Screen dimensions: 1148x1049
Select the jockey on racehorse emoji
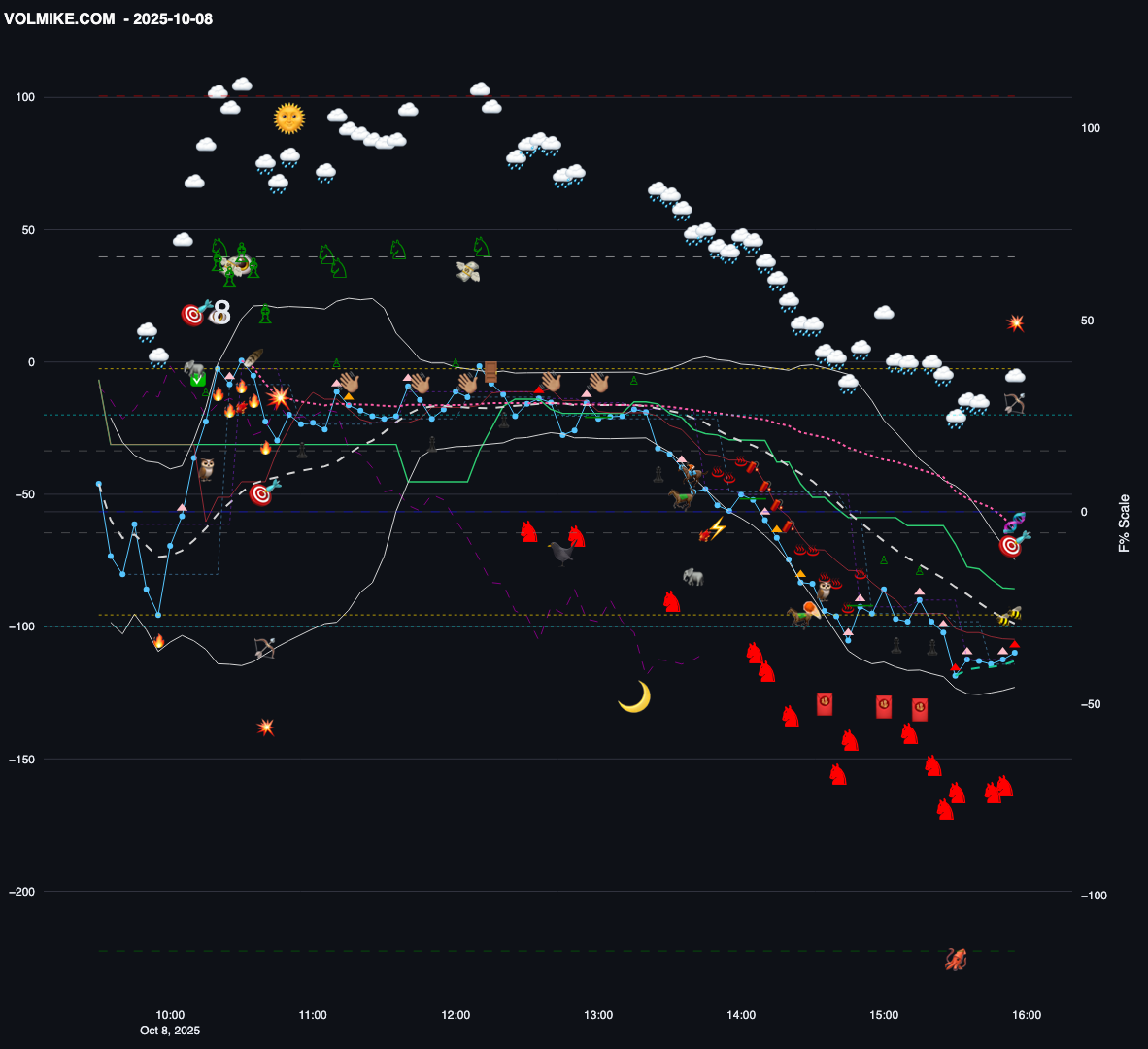[x=692, y=474]
